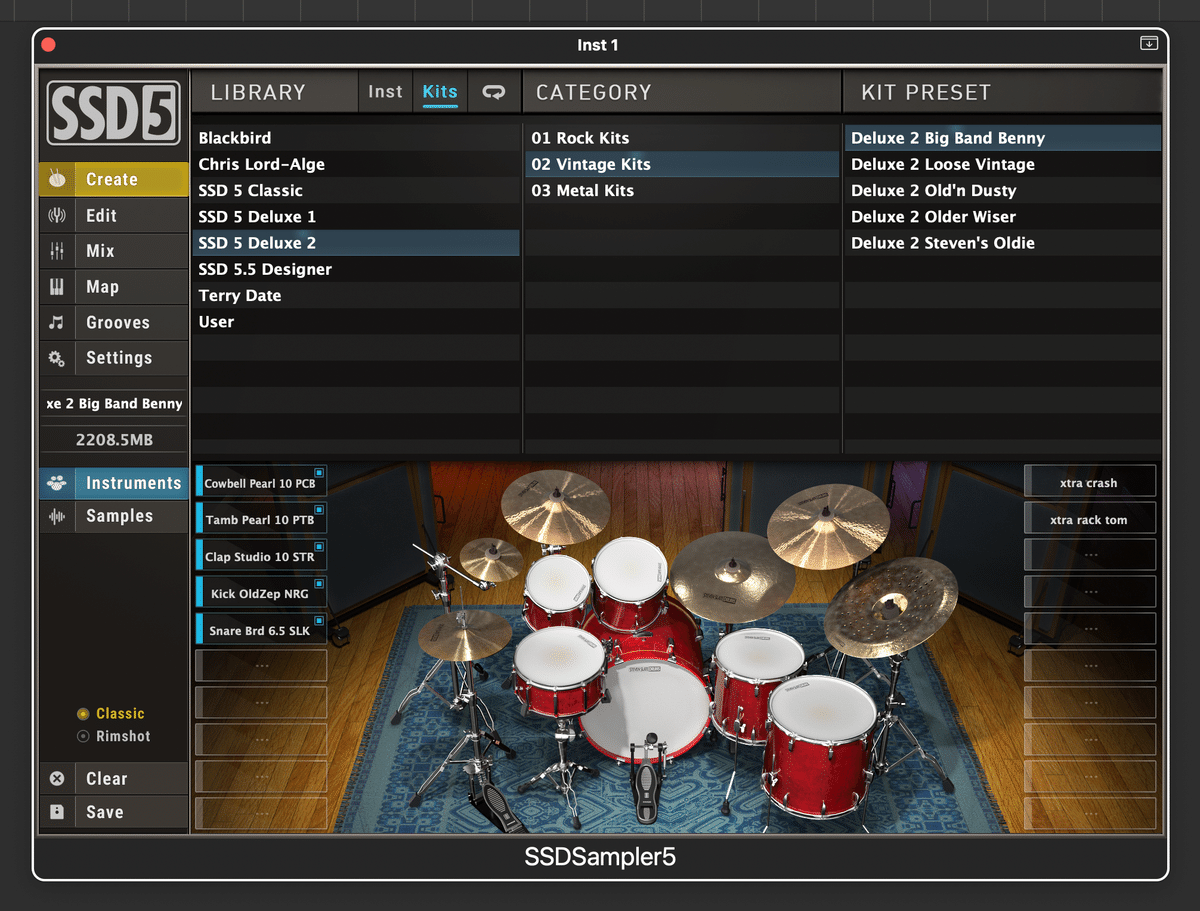Viewport: 1200px width, 911px height.
Task: Select the xtra crash slot
Action: 1090,482
